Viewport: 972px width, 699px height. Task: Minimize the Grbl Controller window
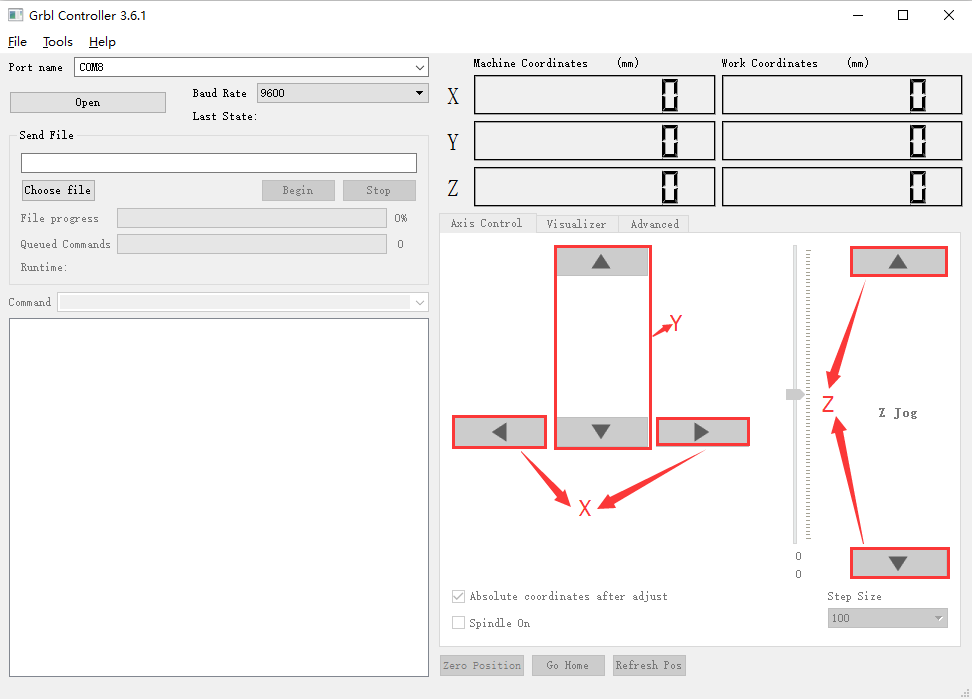point(858,15)
